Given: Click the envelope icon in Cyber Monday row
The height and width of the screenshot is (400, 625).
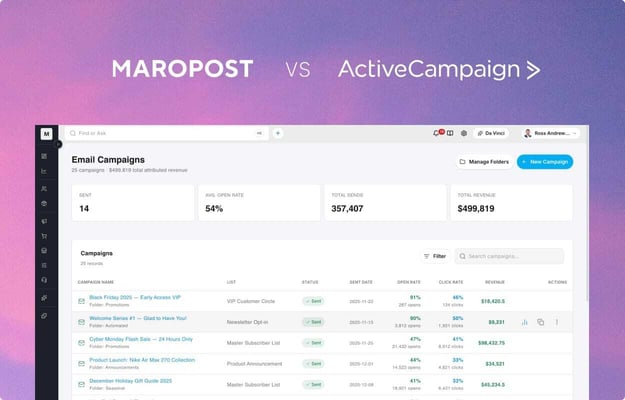Looking at the screenshot, I should tap(81, 343).
